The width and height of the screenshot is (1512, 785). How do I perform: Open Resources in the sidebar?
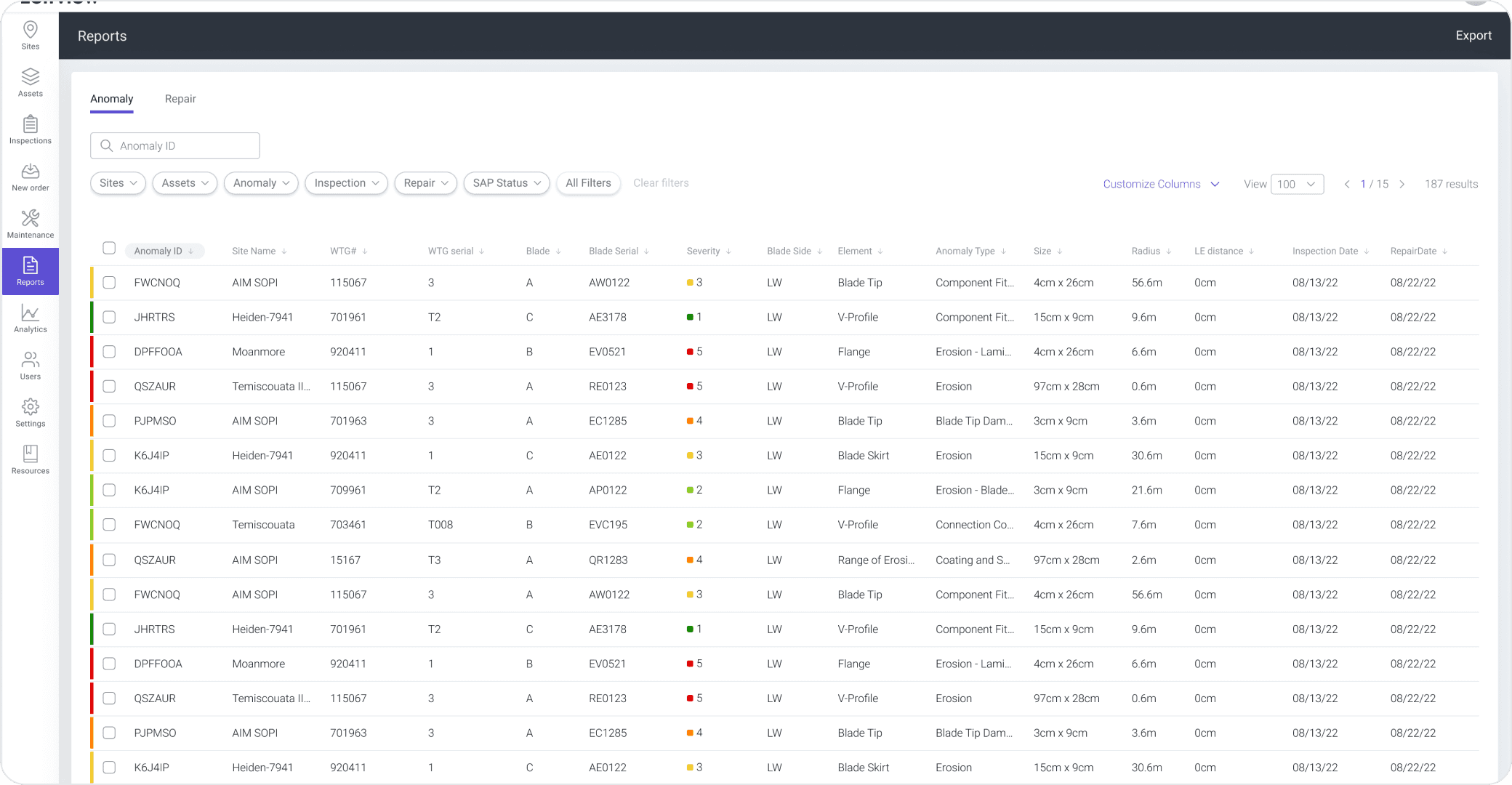click(x=31, y=461)
